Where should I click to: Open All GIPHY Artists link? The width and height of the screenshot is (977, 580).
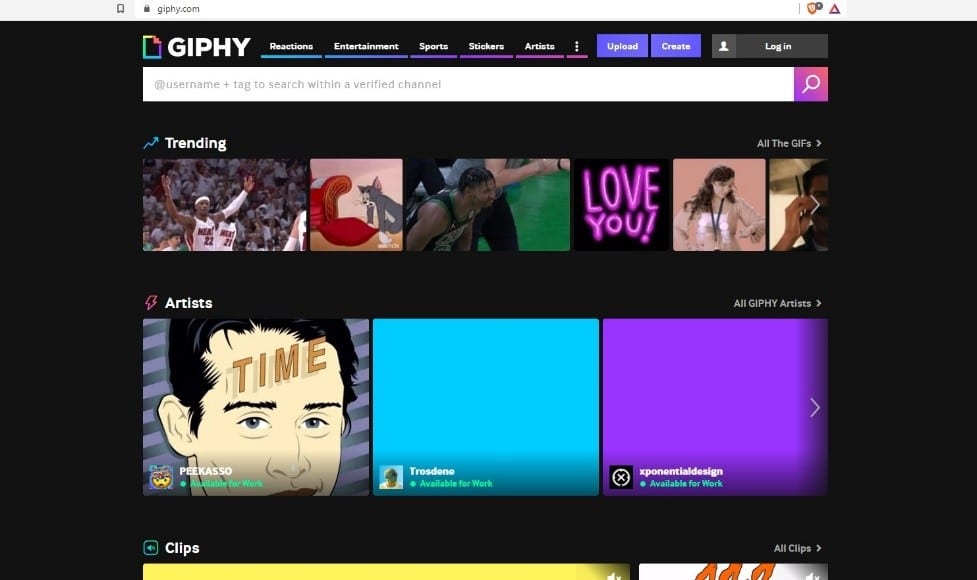[x=777, y=303]
